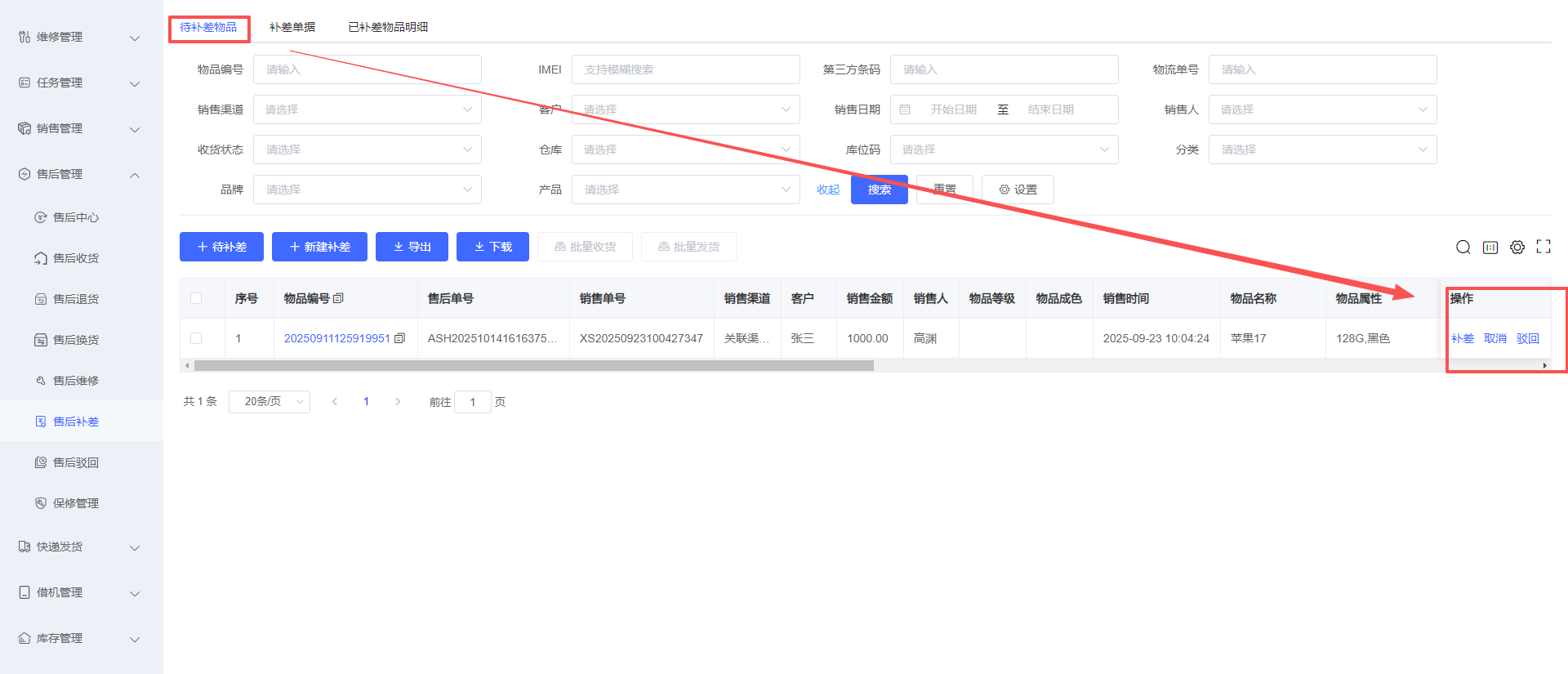Click the 驳回 link in the 操作 column

pos(1527,338)
